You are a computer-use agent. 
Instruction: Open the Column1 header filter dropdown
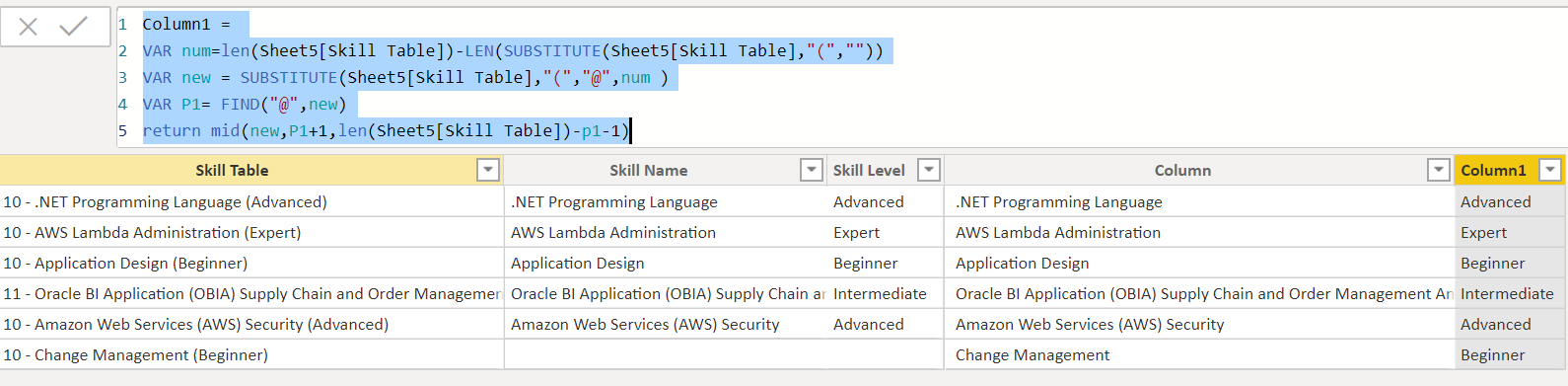click(x=1551, y=170)
